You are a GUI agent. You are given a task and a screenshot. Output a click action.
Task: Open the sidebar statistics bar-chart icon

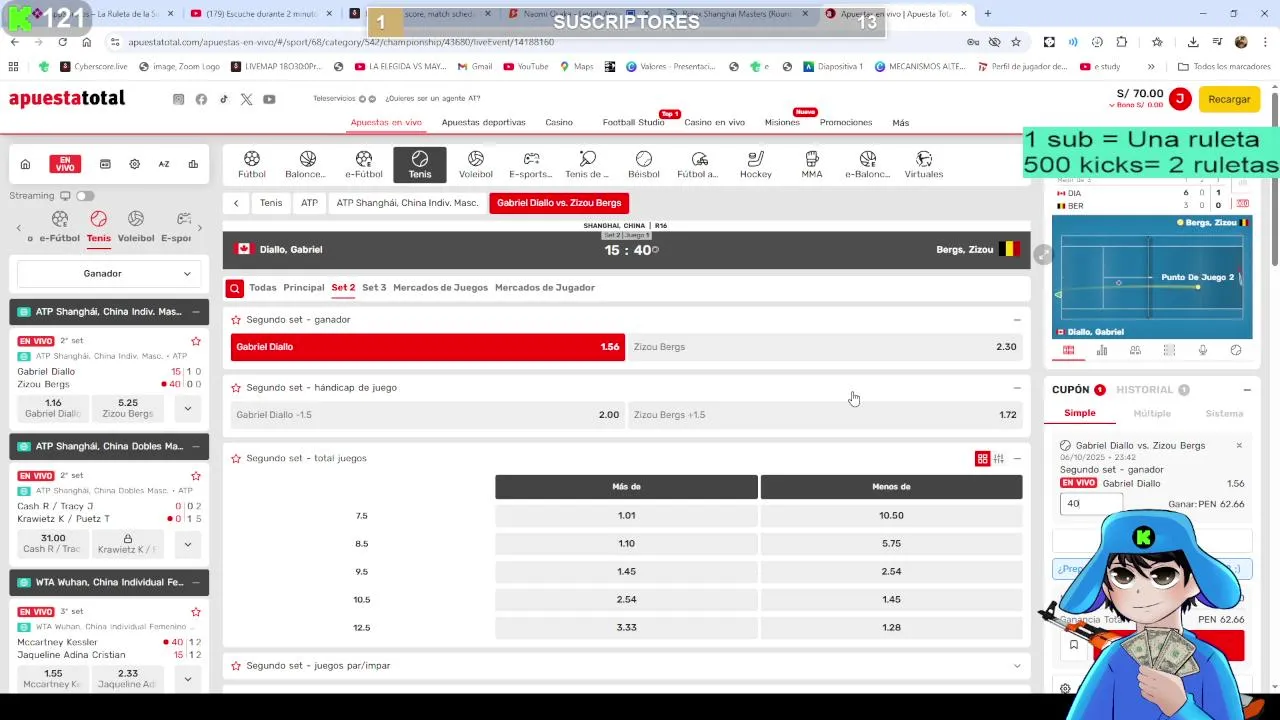(193, 164)
